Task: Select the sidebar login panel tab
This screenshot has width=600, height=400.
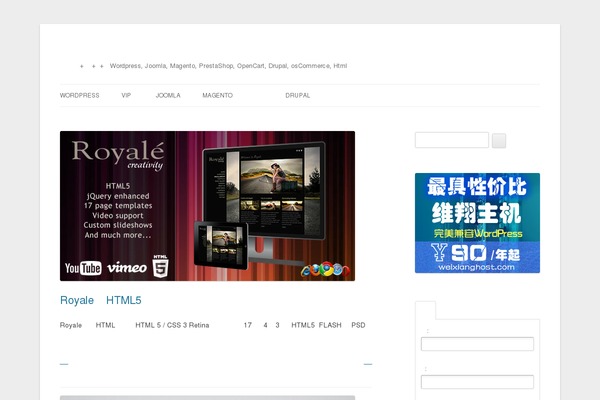Action: 425,310
